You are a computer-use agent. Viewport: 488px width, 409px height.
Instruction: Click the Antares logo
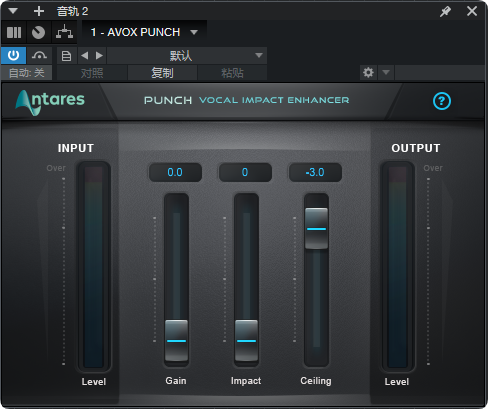tap(50, 102)
